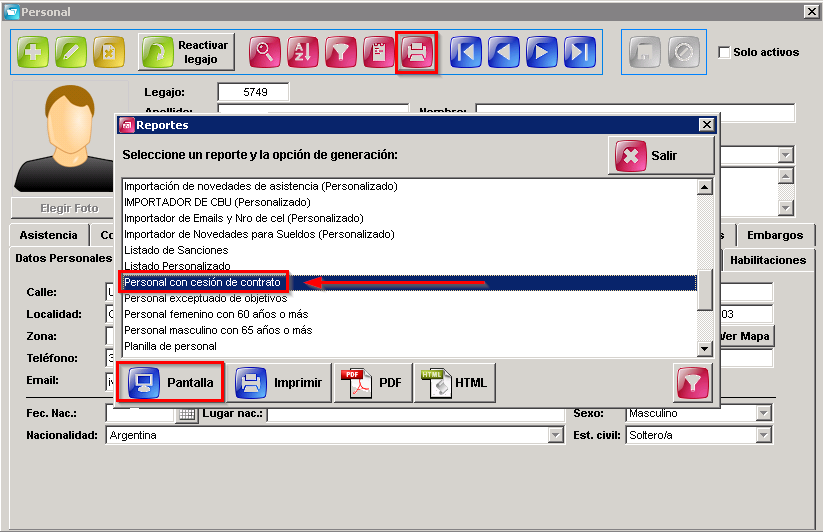Open the magnifier search icon in the toolbar
823x532 pixels.
[265, 52]
